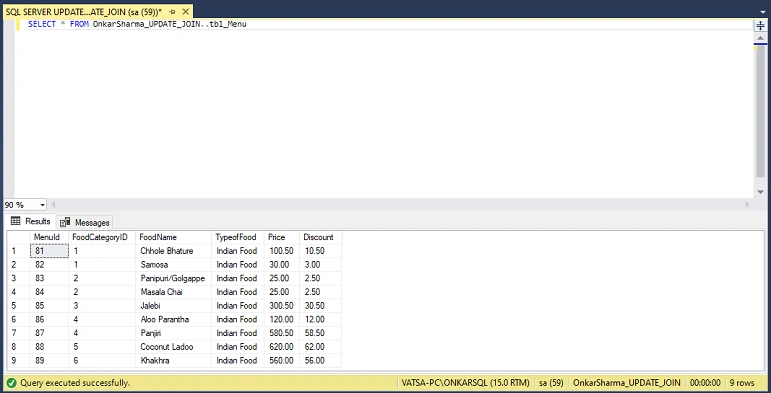771x393 pixels.
Task: Click row header number 9
Action: pos(19,361)
